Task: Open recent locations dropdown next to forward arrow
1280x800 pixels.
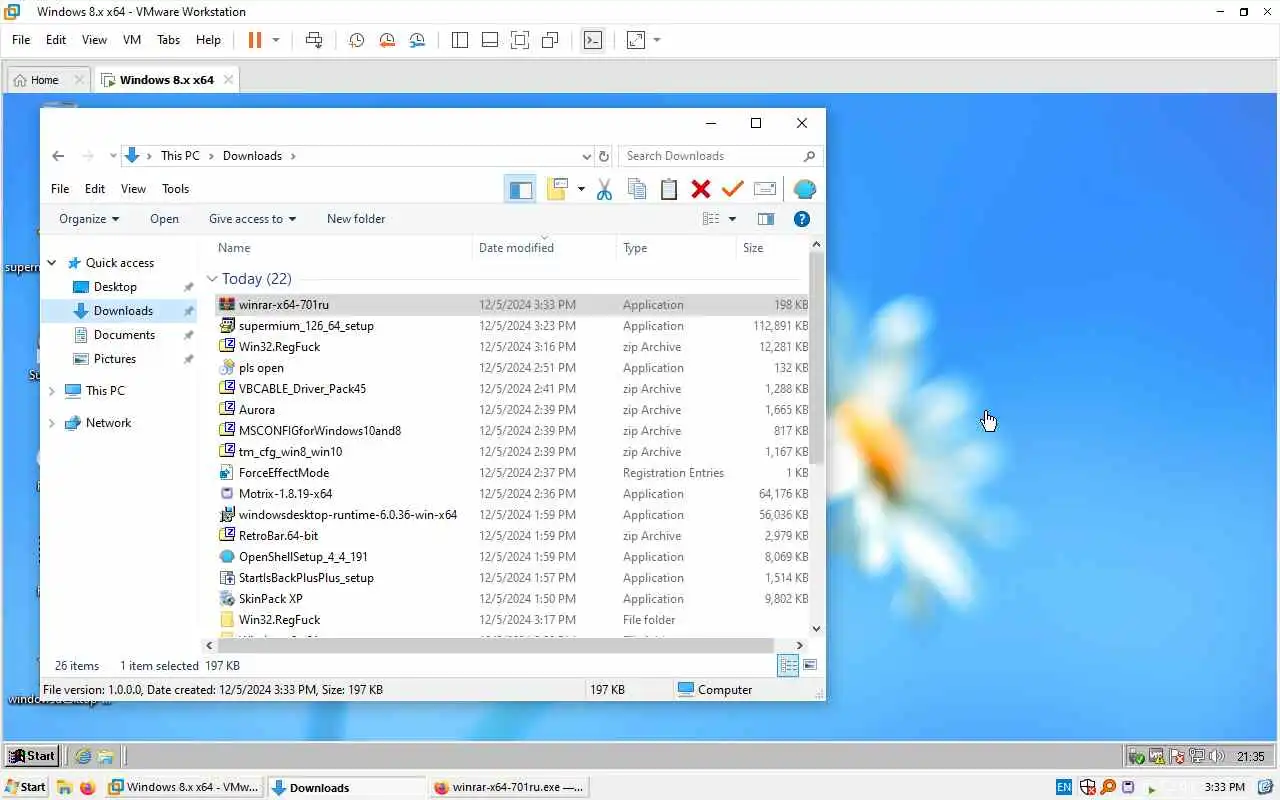Action: click(113, 156)
